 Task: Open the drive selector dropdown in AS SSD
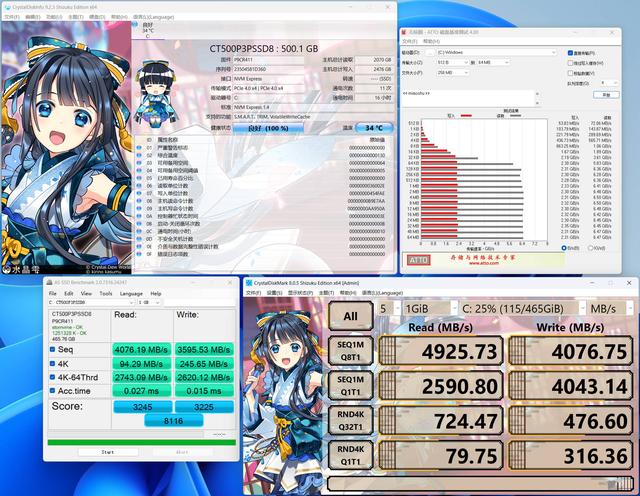[91, 302]
